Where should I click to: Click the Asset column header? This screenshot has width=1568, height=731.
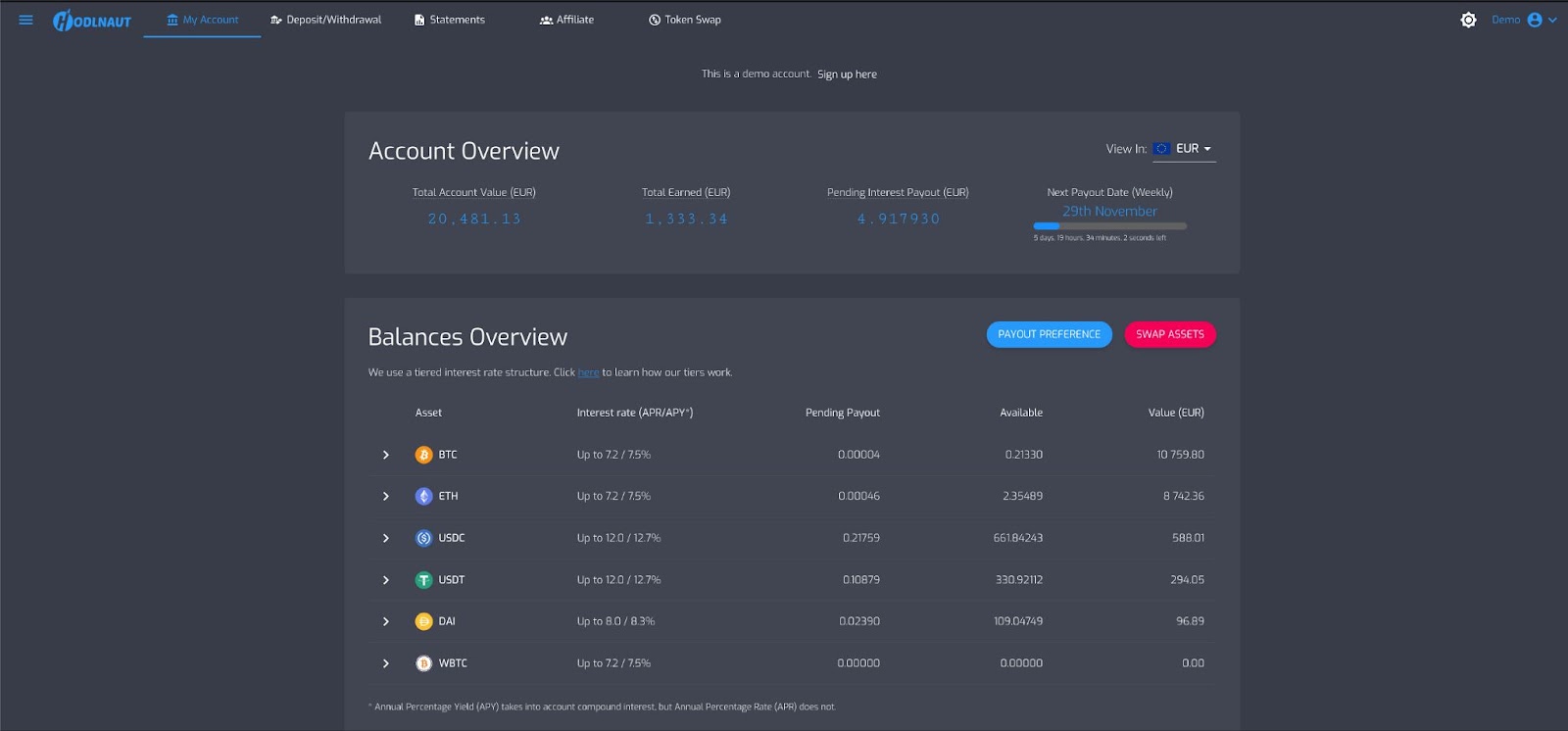(x=428, y=413)
